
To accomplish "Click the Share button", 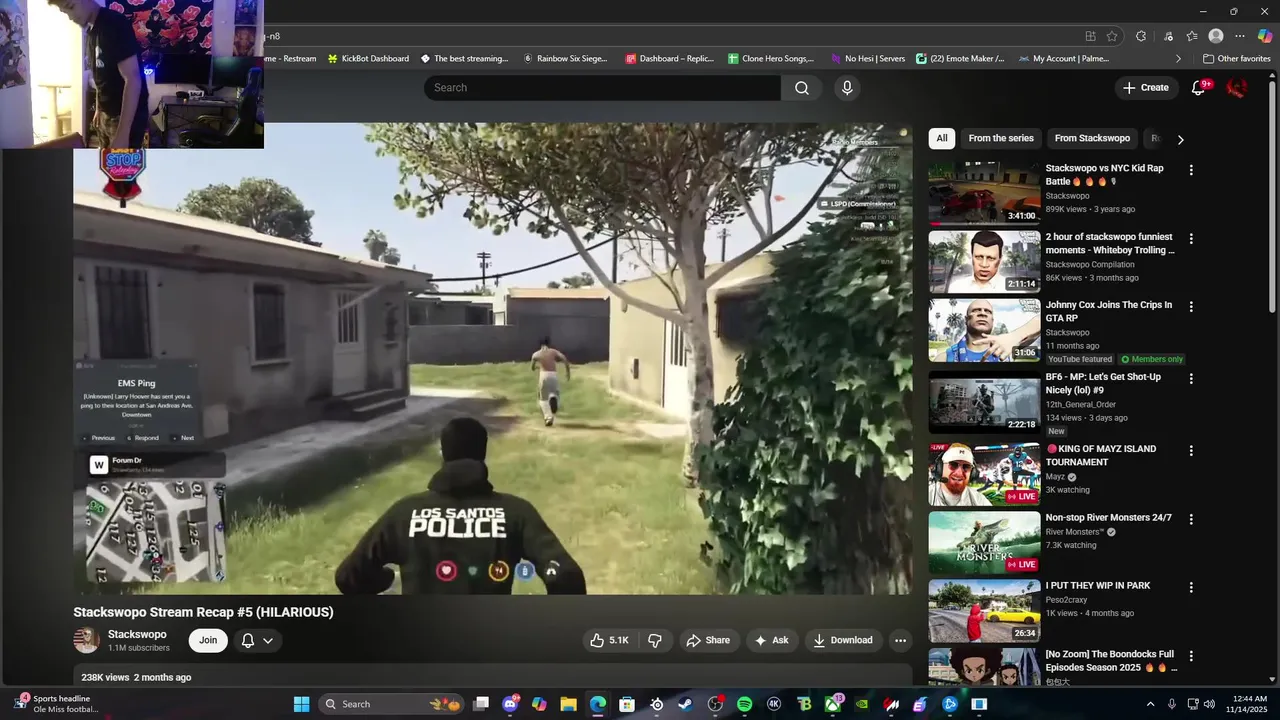I will click(707, 640).
